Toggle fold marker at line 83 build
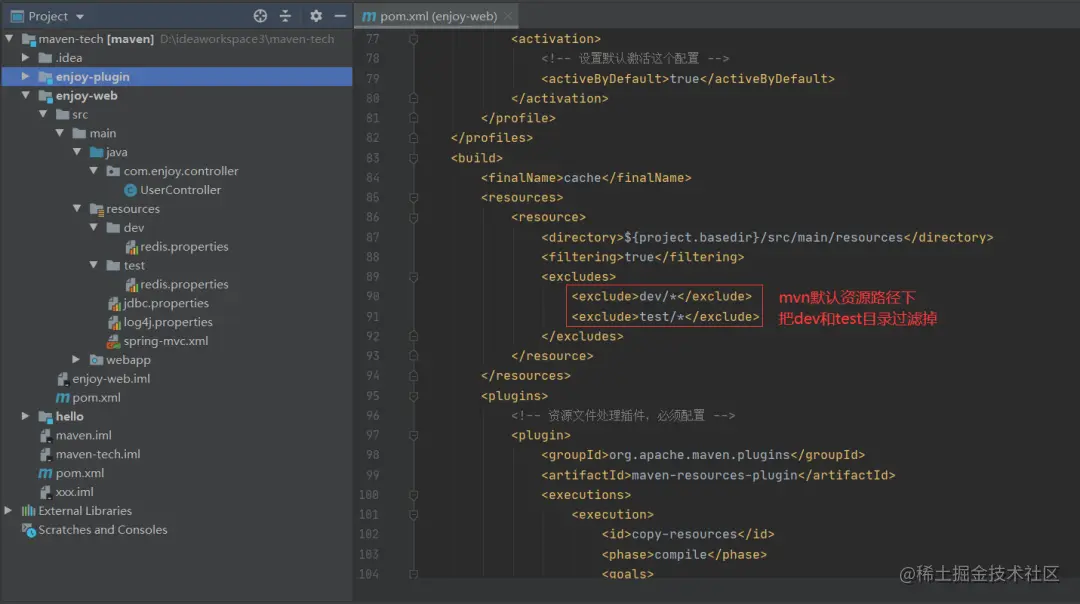The width and height of the screenshot is (1080, 604). coord(413,158)
